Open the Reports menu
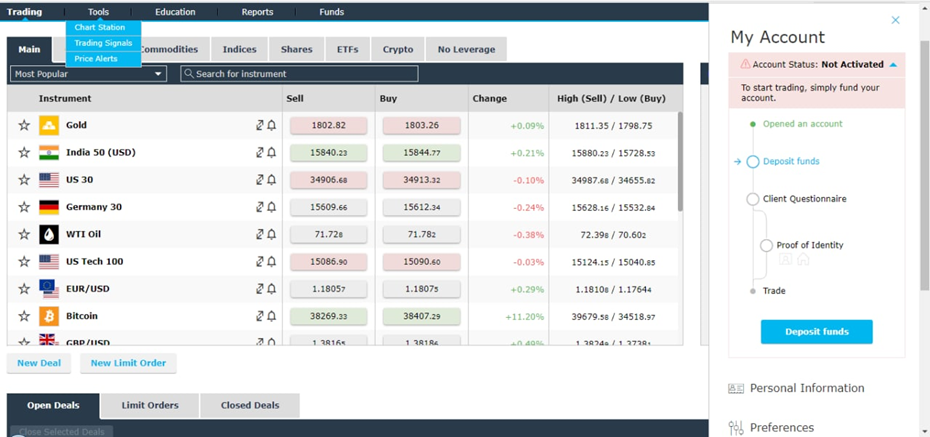 257,12
